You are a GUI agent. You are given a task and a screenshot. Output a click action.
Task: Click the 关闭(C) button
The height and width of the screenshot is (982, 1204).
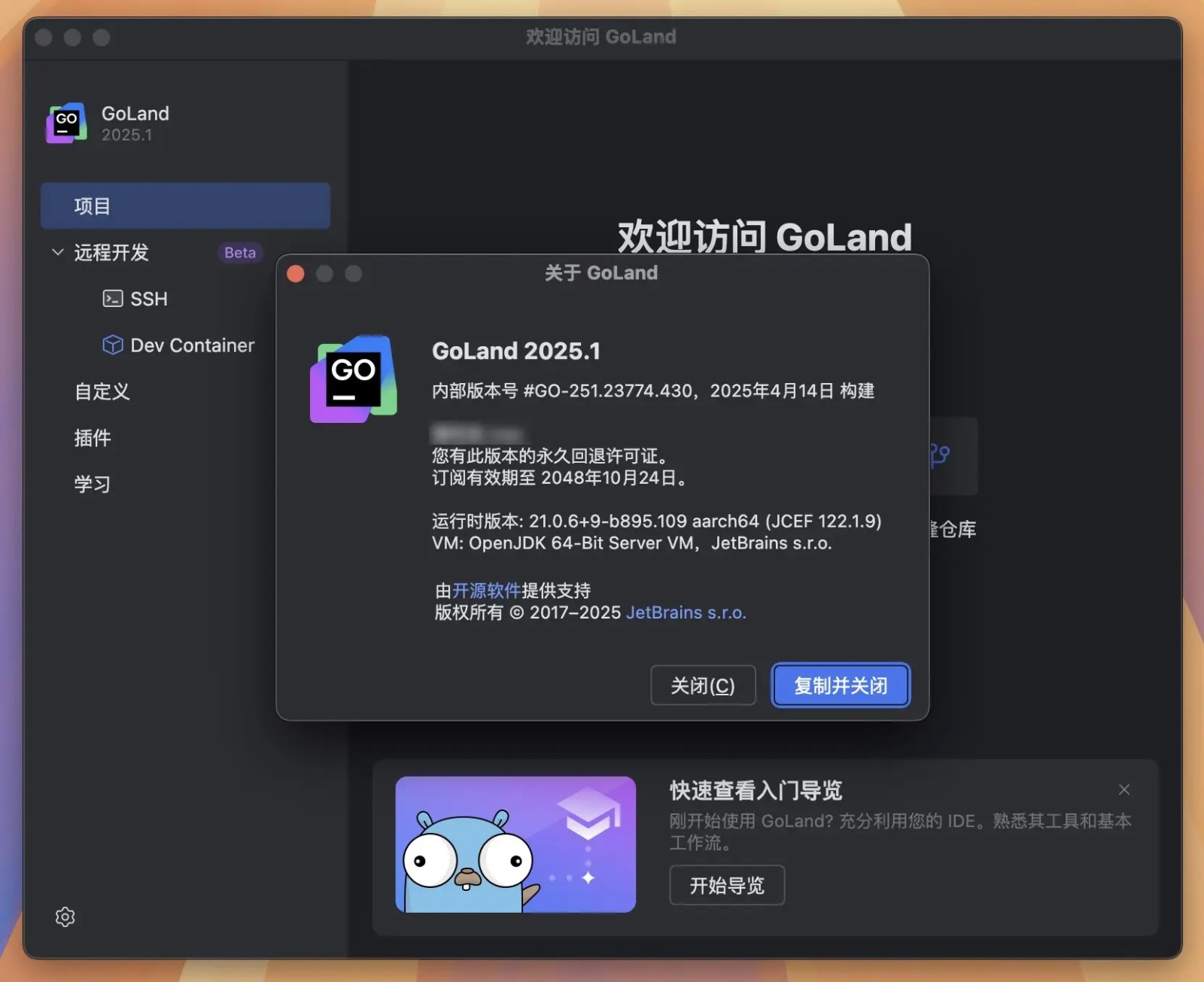(x=703, y=685)
